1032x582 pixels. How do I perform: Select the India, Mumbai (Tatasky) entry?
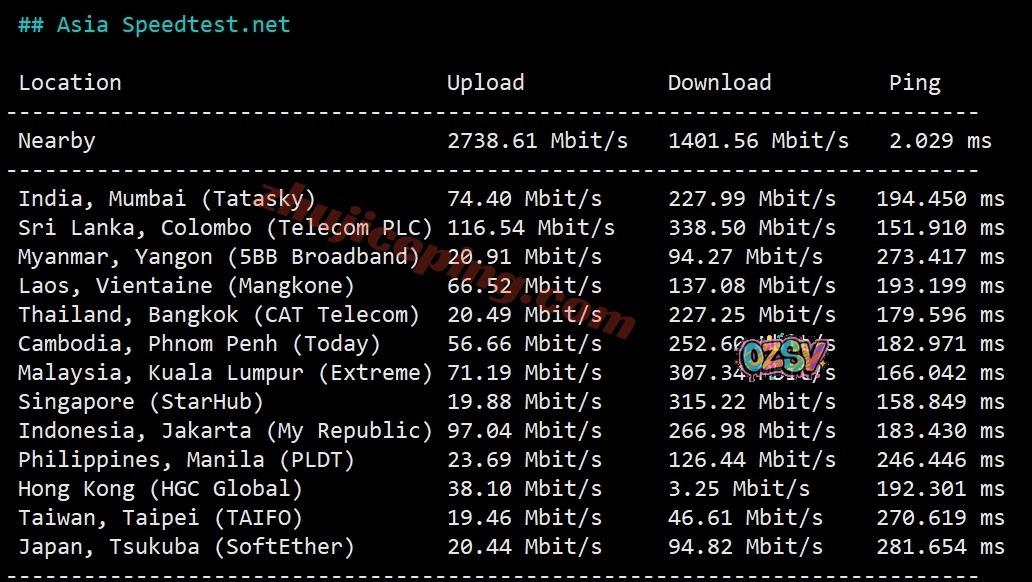pyautogui.click(x=167, y=199)
